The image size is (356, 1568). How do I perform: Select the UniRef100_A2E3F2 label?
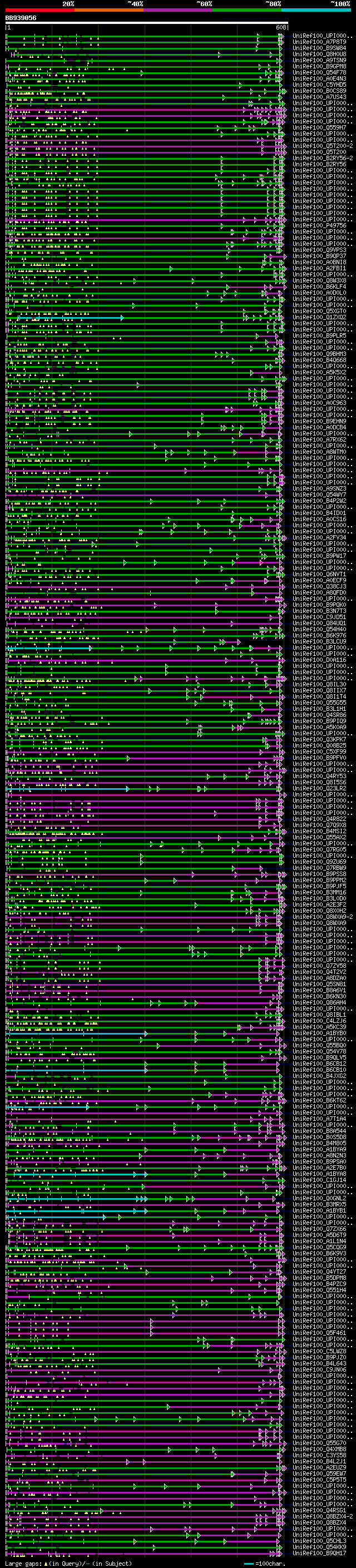[319, 904]
